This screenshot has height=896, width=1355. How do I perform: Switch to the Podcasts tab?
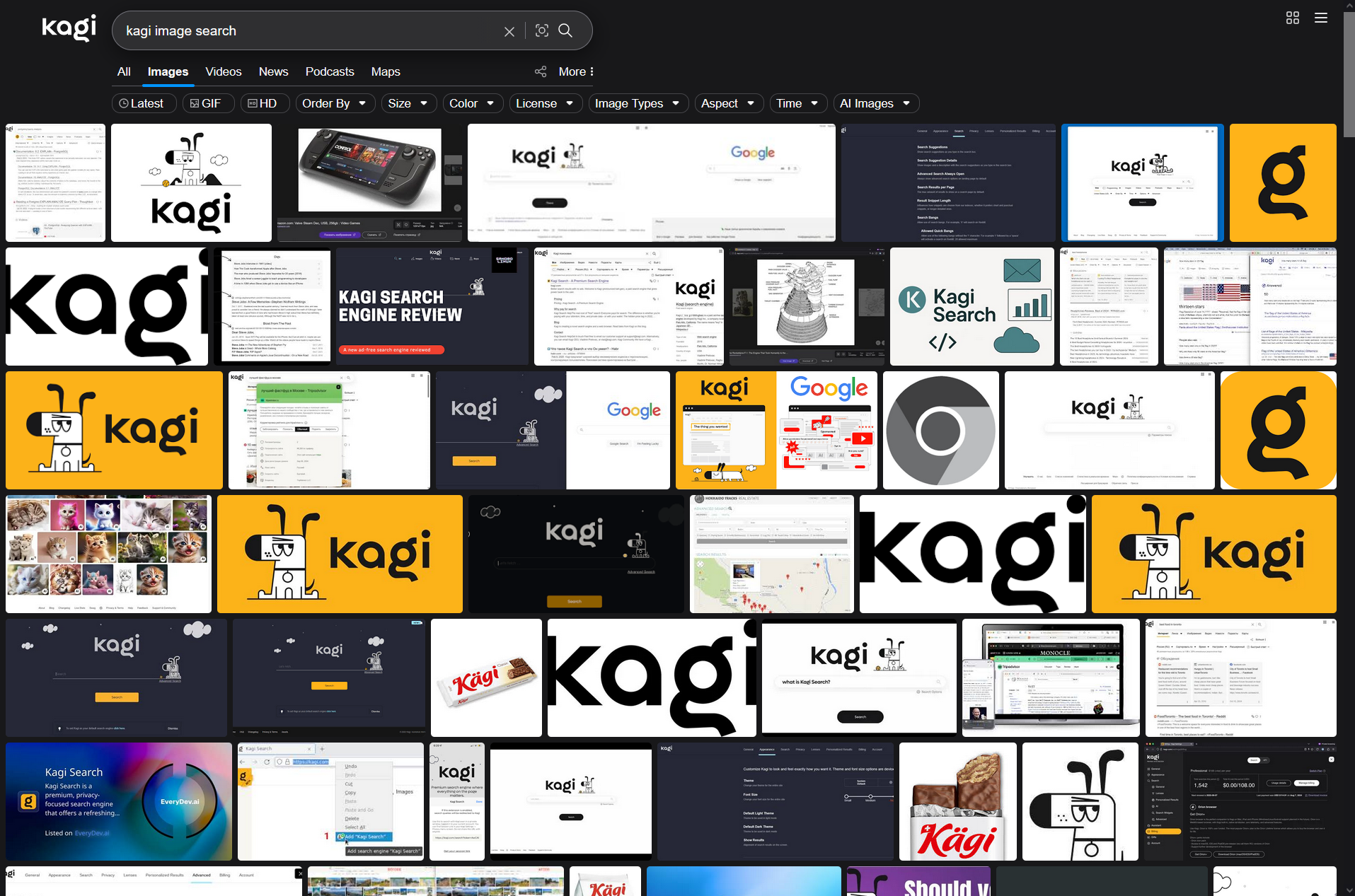coord(329,71)
